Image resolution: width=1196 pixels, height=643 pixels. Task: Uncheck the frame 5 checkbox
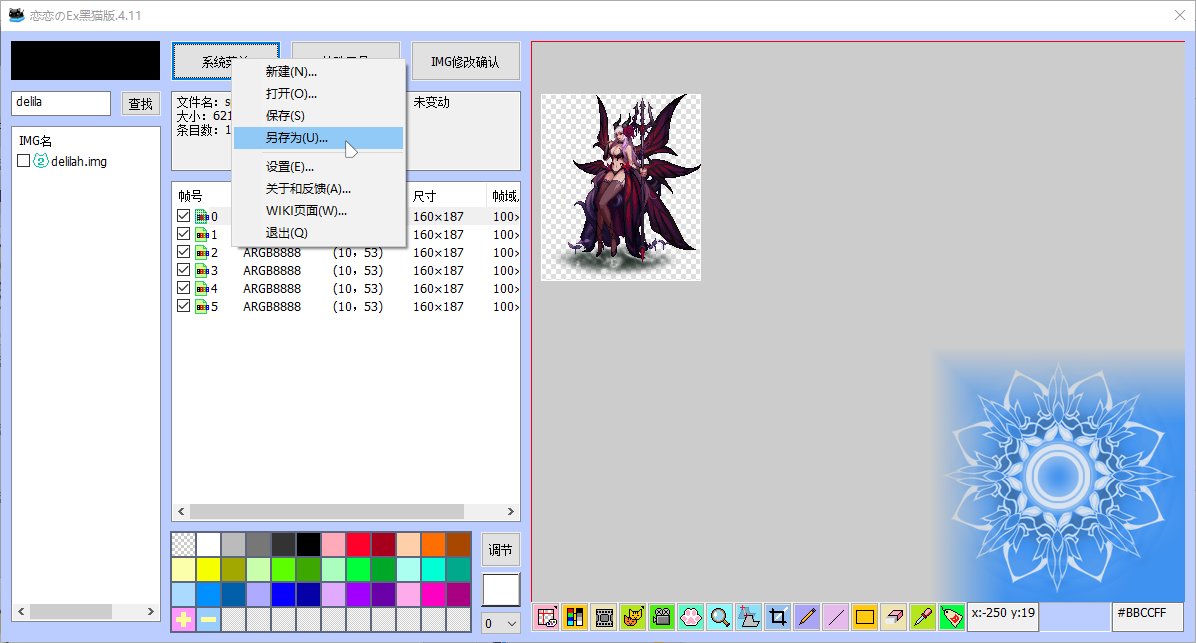[x=184, y=306]
